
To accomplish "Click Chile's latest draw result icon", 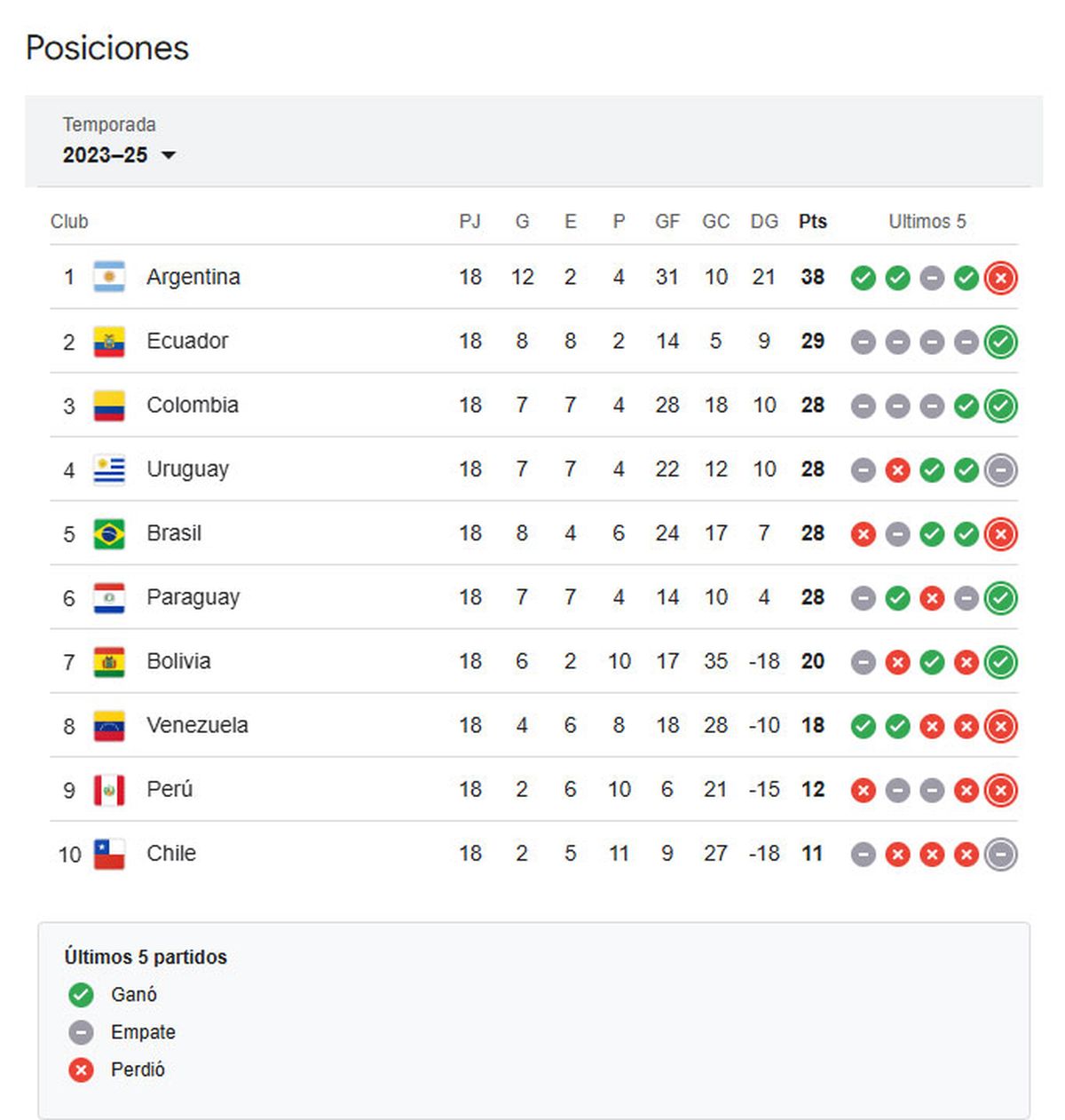I will pyautogui.click(x=1000, y=855).
